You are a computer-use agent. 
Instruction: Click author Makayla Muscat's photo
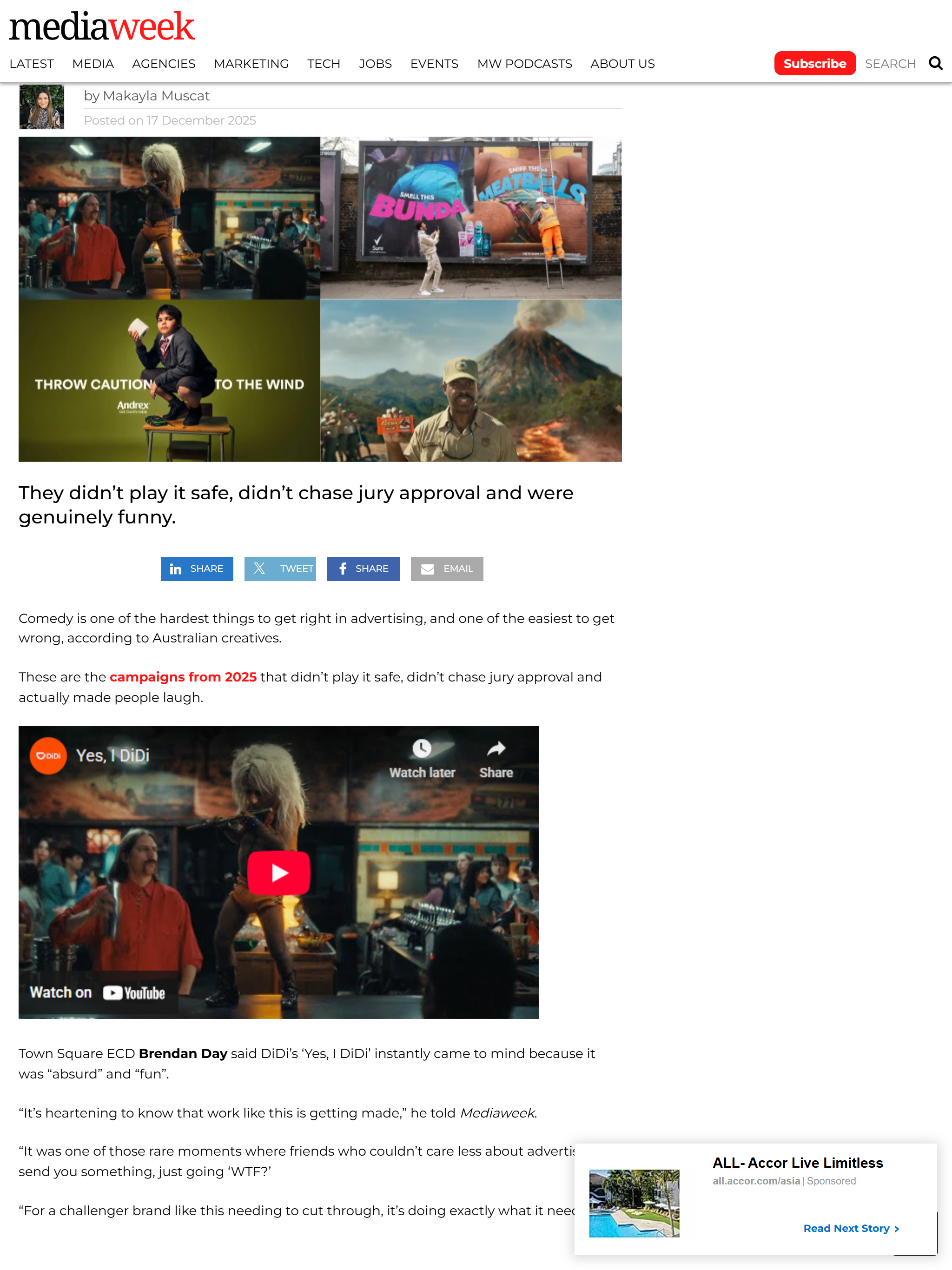pyautogui.click(x=41, y=107)
